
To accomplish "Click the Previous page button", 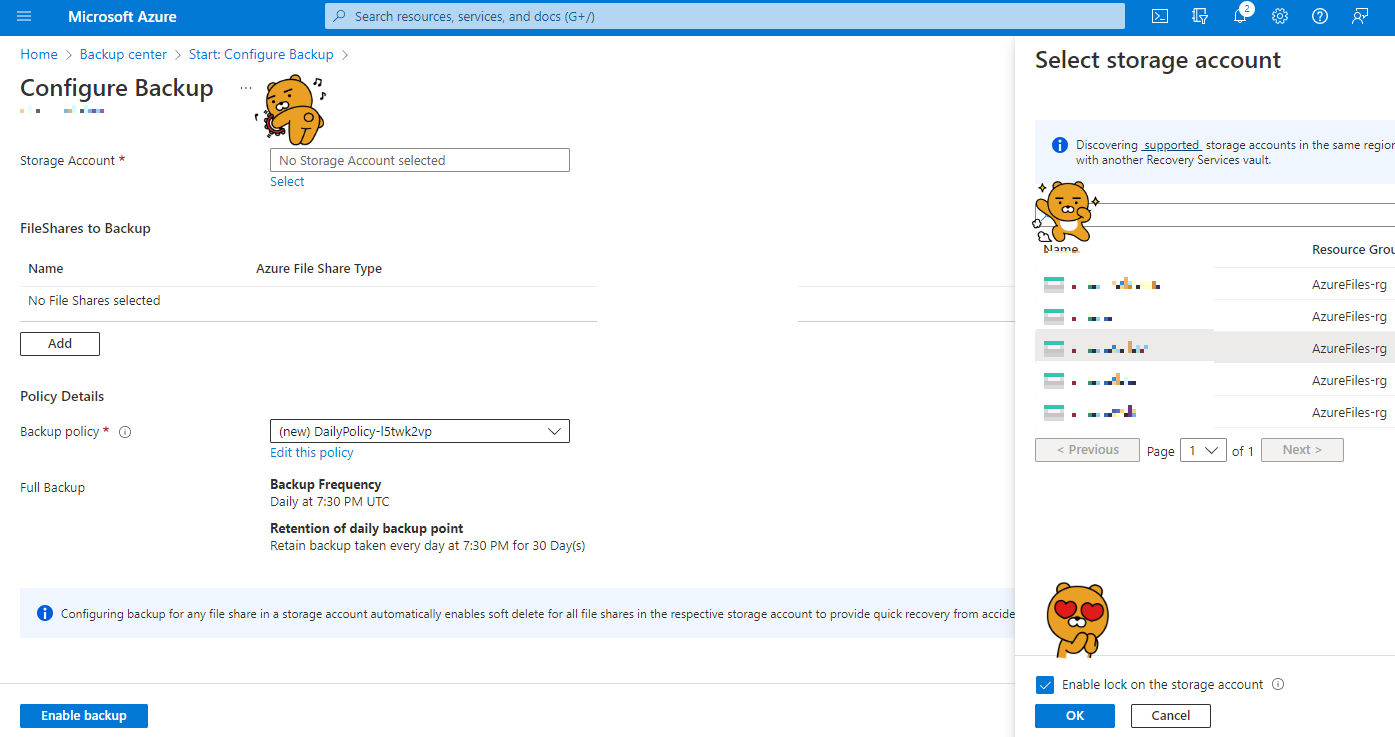I will tap(1087, 450).
